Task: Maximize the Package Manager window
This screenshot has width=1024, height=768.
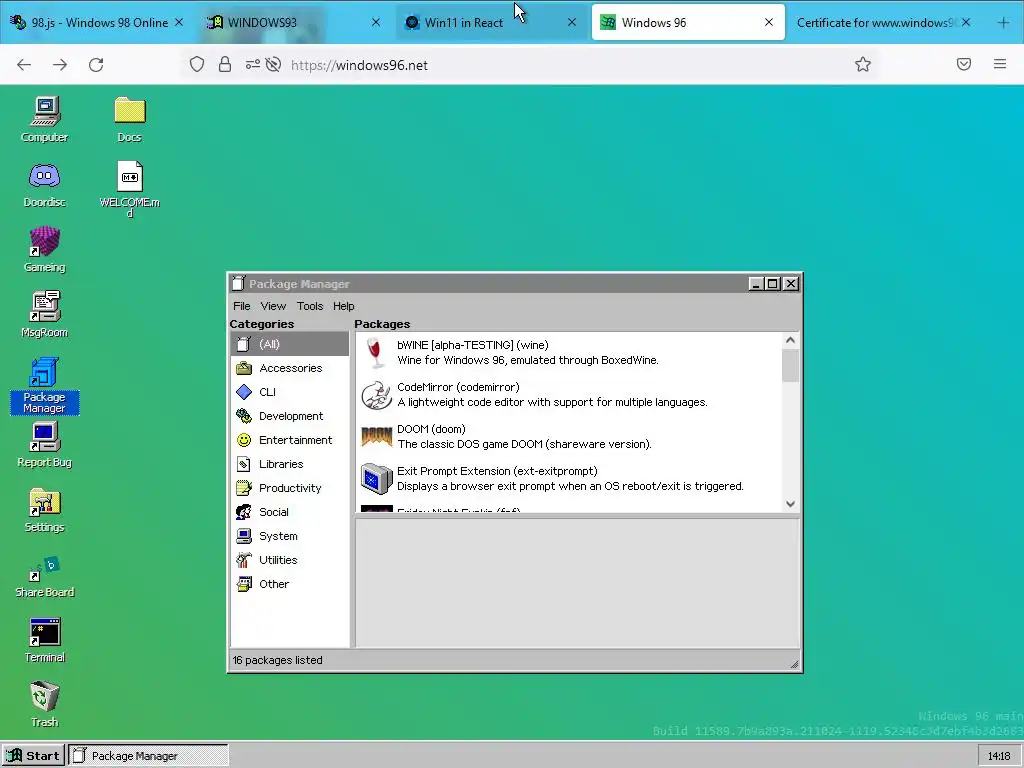Action: (x=773, y=283)
